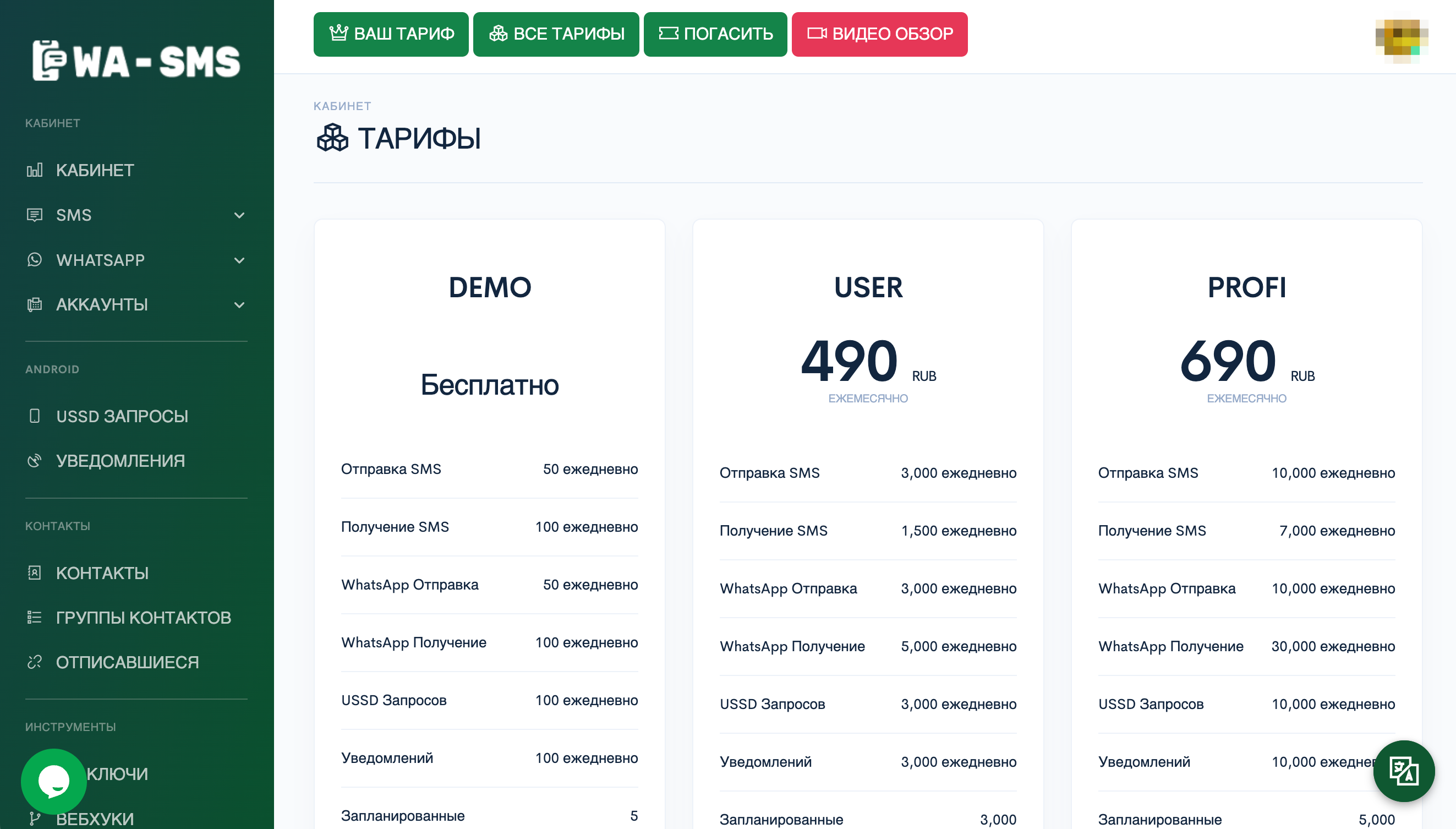Screen dimensions: 1456x829
Task: Open the chat support bubble
Action: [53, 781]
